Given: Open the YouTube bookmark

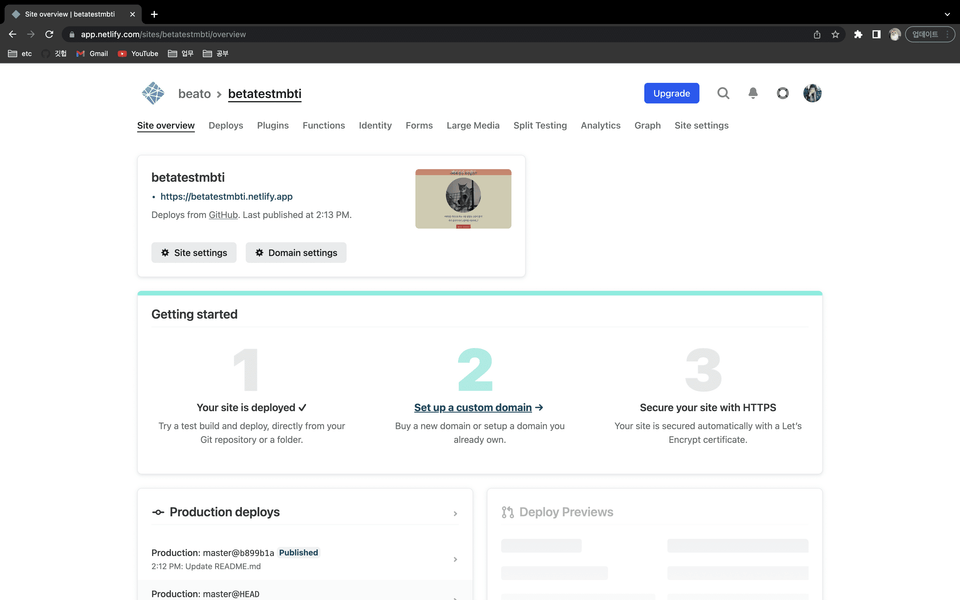Looking at the screenshot, I should pos(138,53).
